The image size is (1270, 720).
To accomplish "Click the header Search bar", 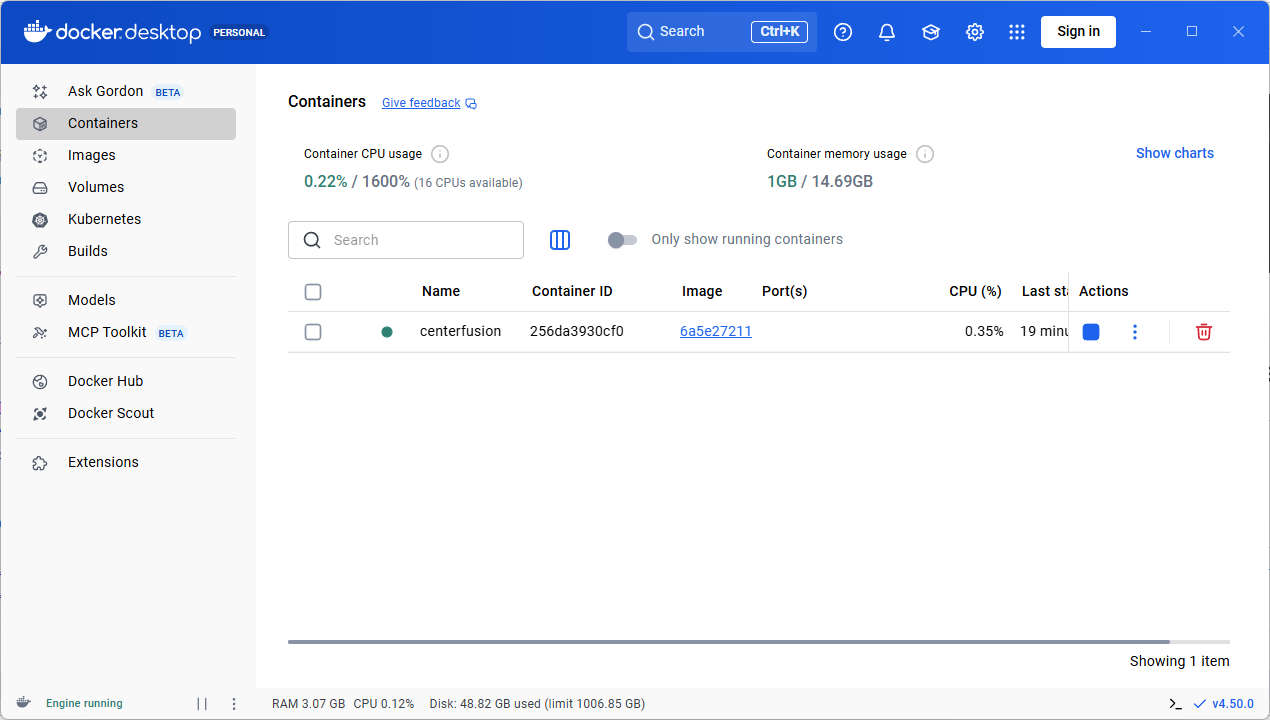I will (722, 32).
